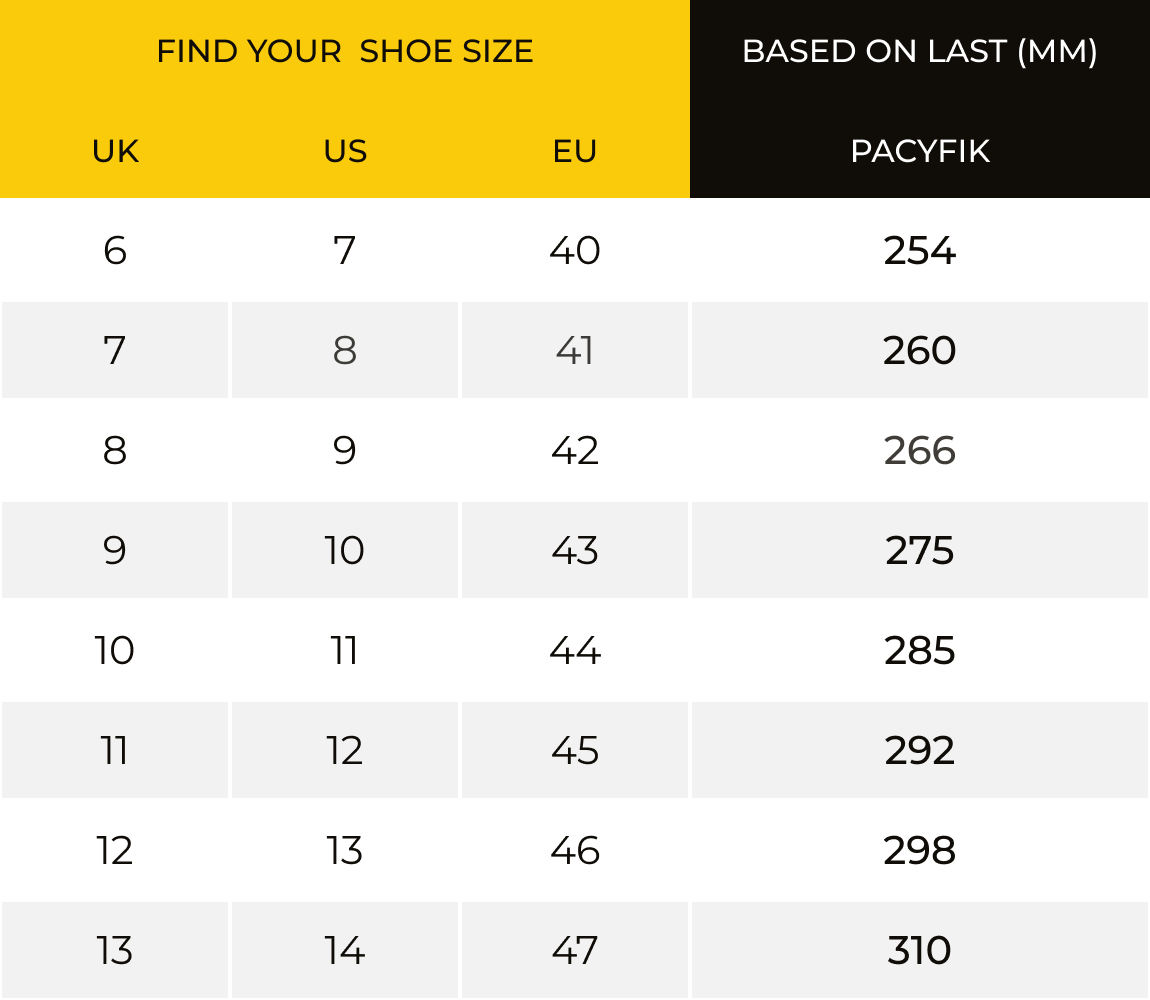Click the UK size 6 cell
Screen dimensions: 1150x1000
click(115, 250)
